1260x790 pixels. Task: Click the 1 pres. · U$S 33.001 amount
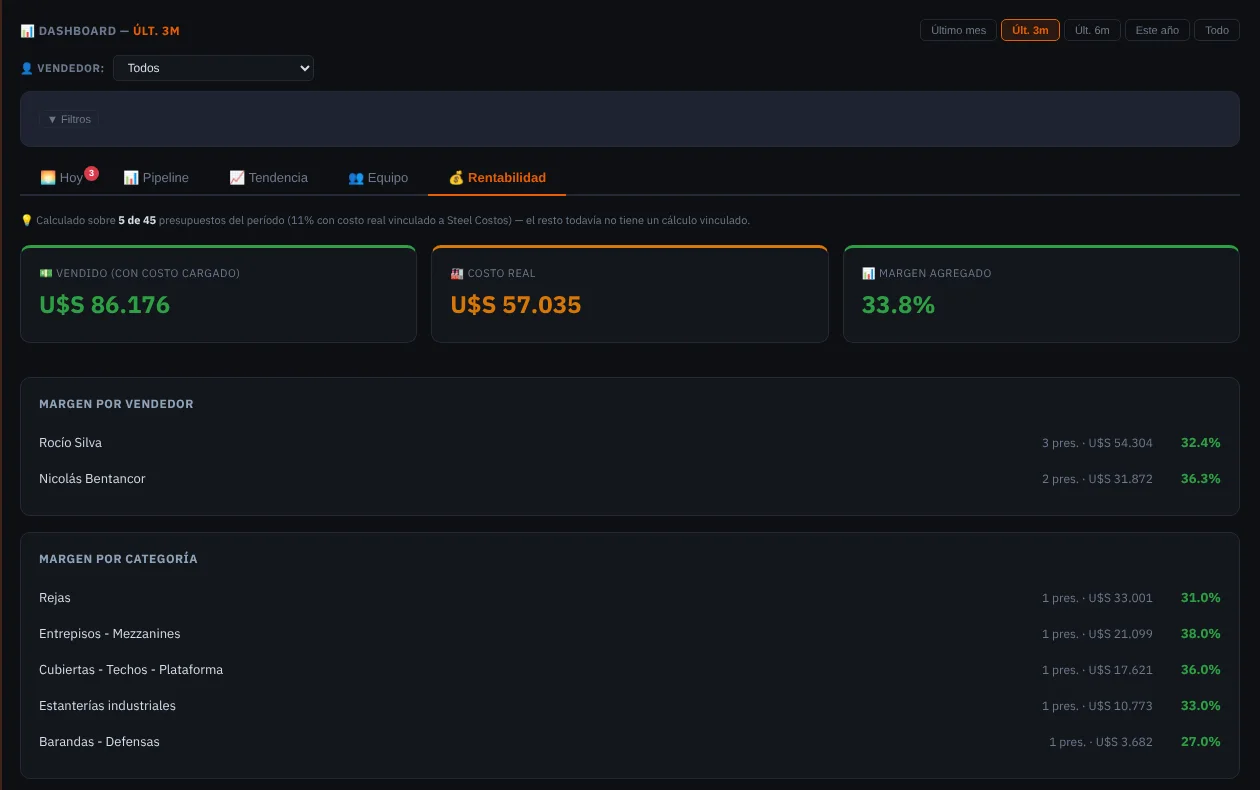pyautogui.click(x=1097, y=598)
